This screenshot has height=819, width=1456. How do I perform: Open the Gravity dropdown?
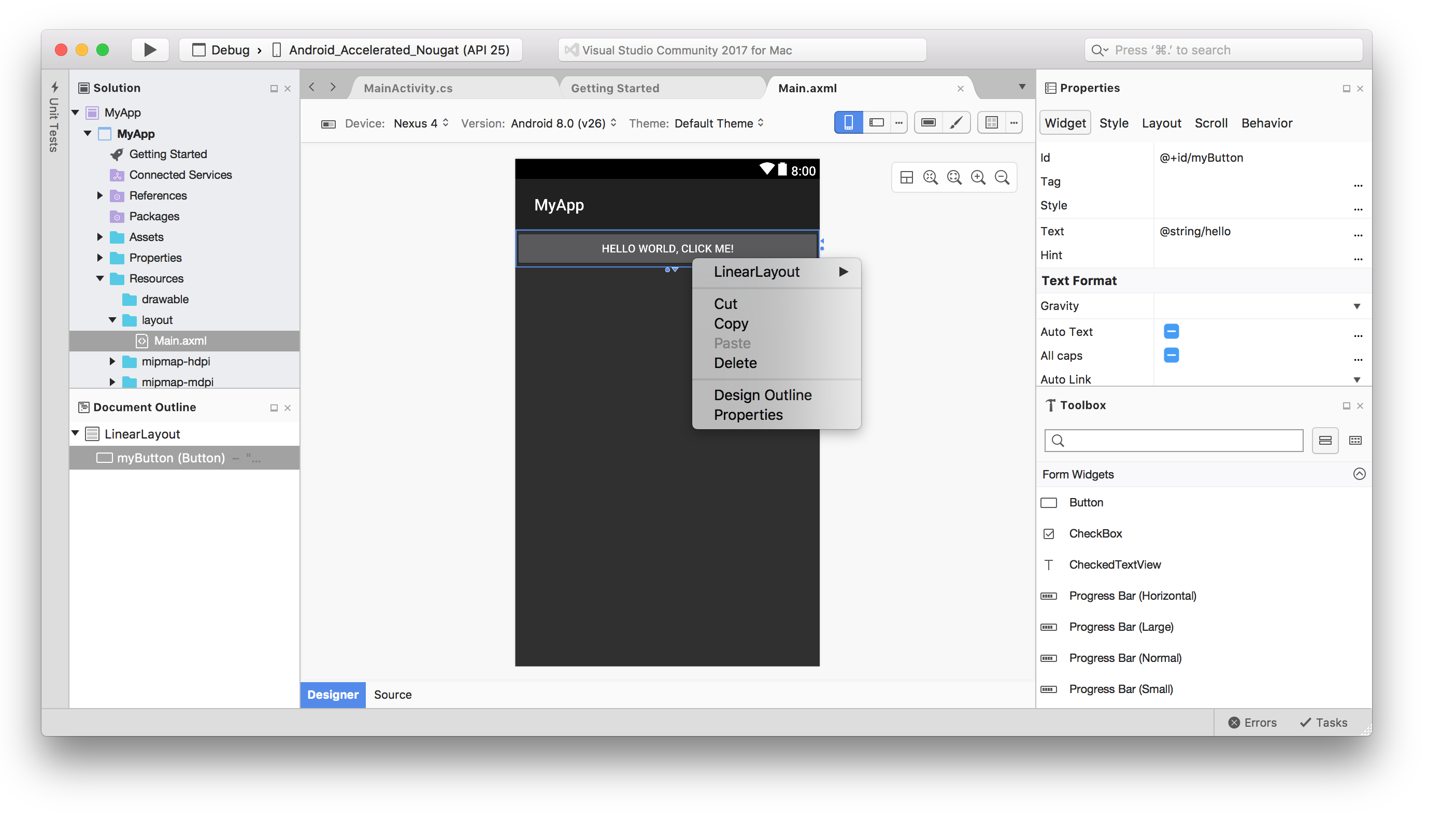(x=1357, y=306)
